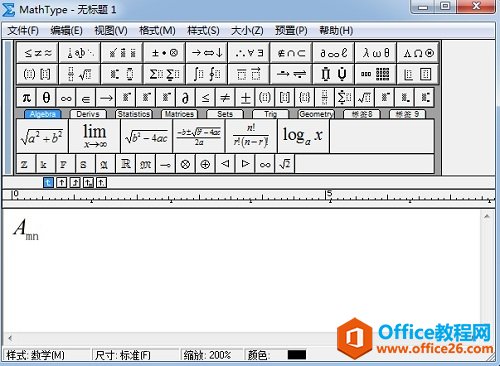Switch to the Trig tab
Viewport: 500px width, 366px height.
pos(270,114)
